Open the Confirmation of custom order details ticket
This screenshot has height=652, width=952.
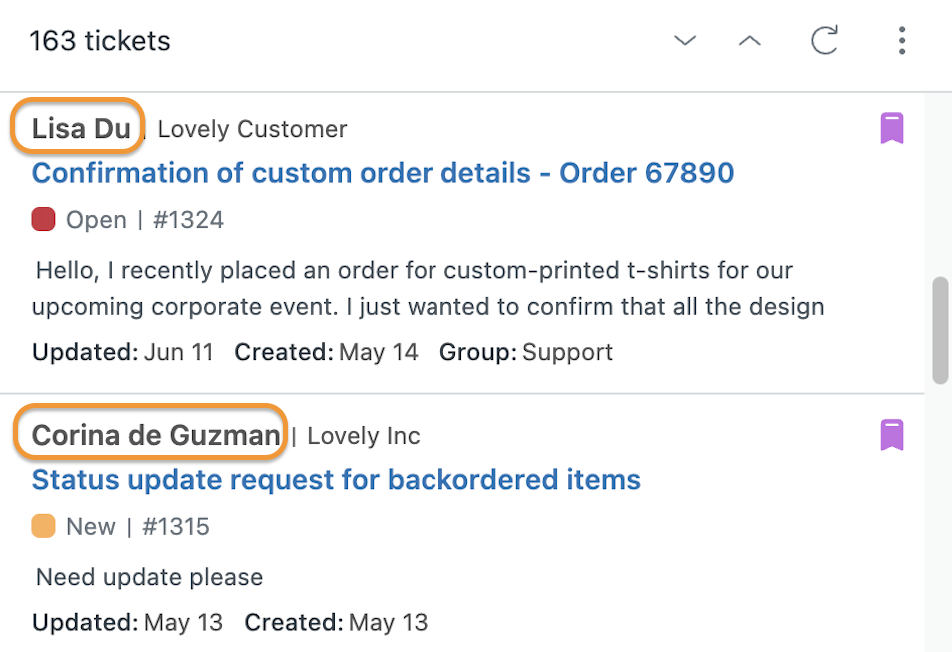point(382,173)
